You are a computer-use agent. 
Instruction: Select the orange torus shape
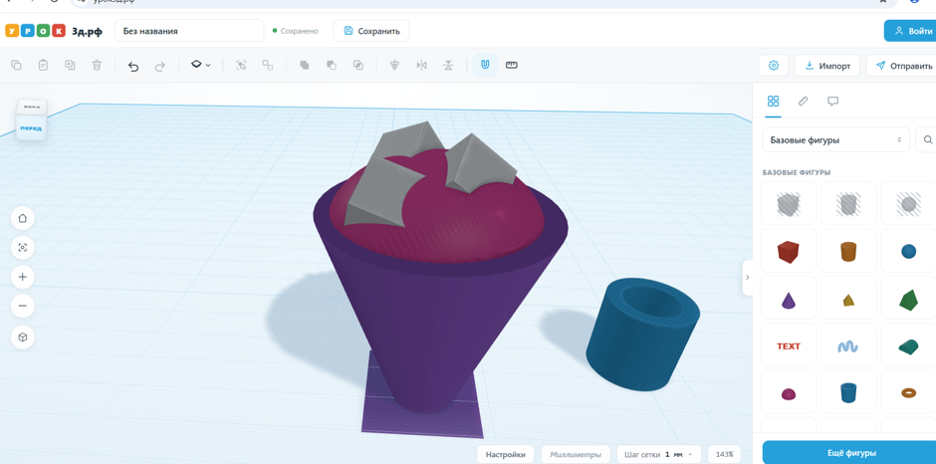[908, 393]
